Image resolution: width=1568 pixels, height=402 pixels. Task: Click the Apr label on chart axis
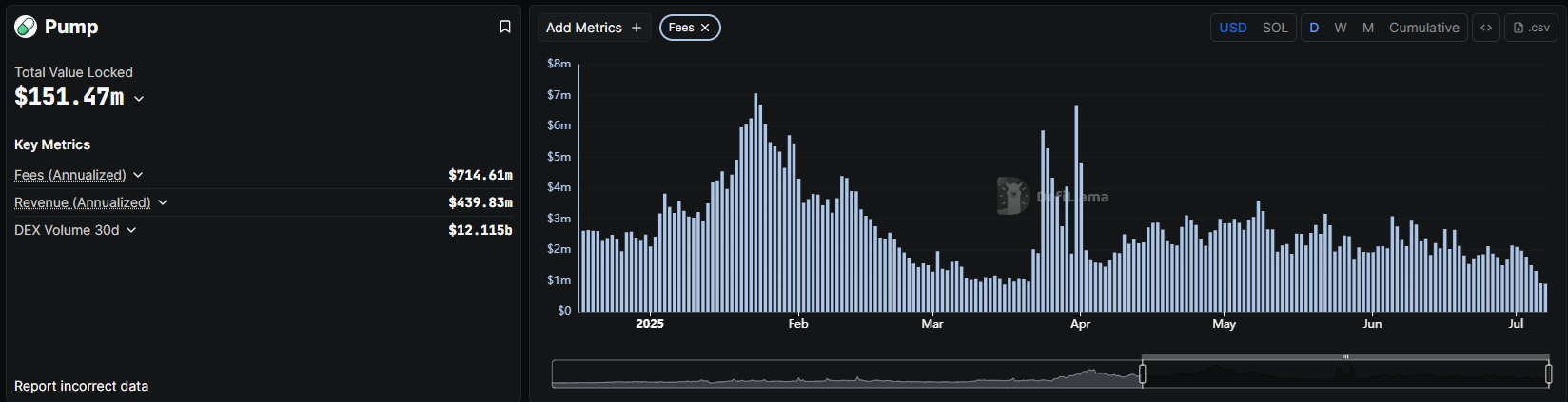tap(1080, 324)
